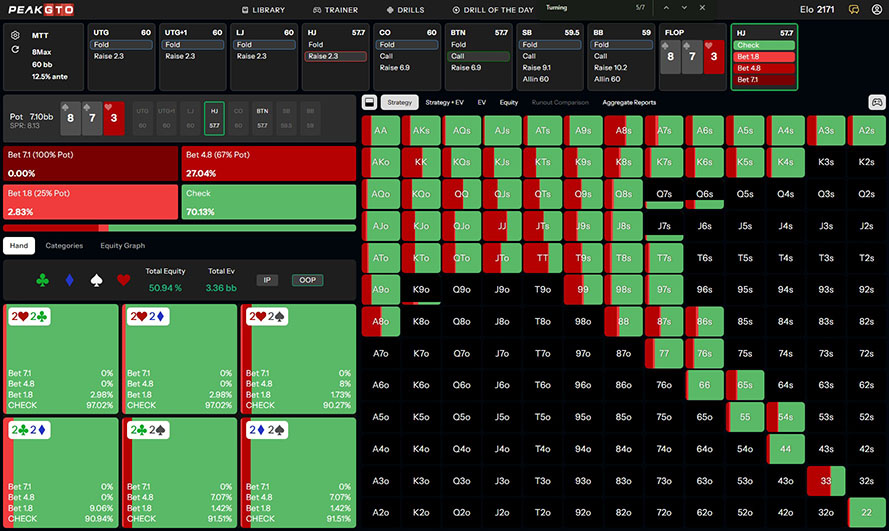This screenshot has width=889, height=531.
Task: Toggle the OOP position filter
Action: click(x=307, y=280)
